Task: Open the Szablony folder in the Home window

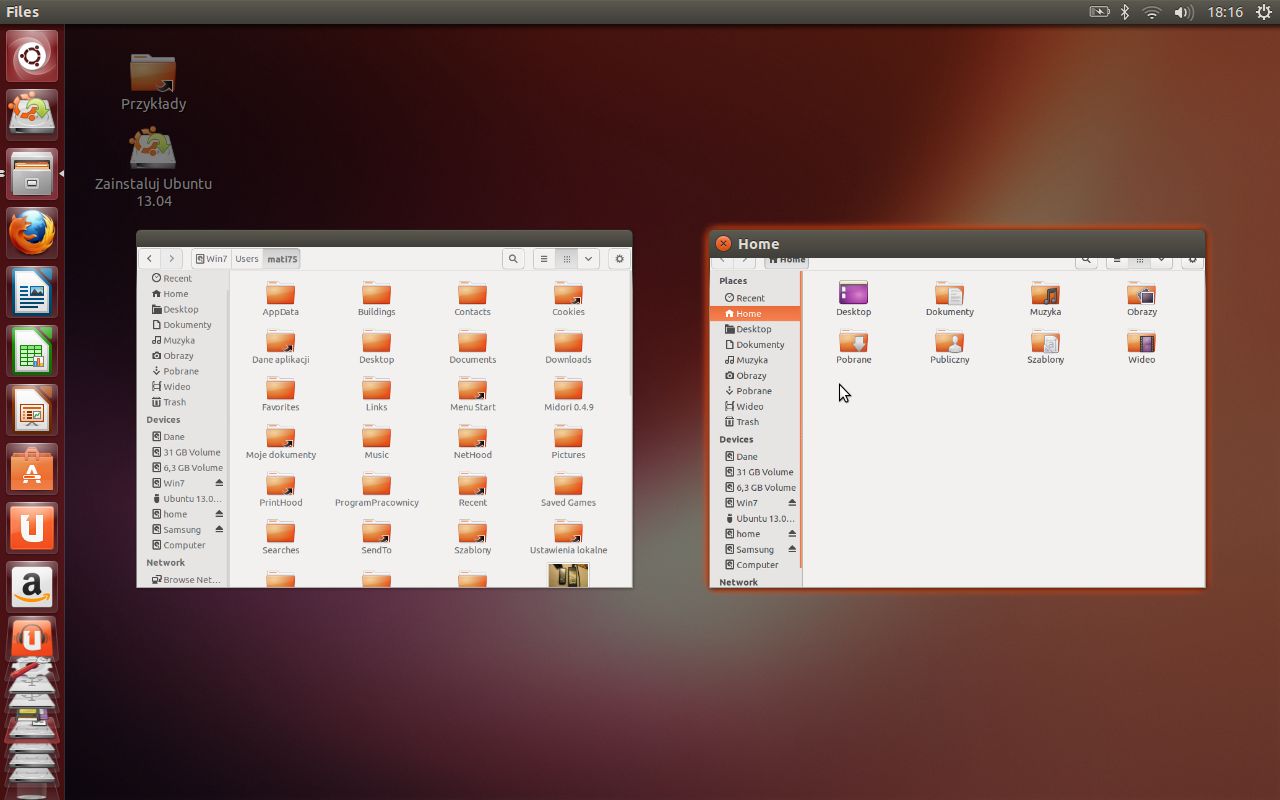Action: click(1045, 347)
